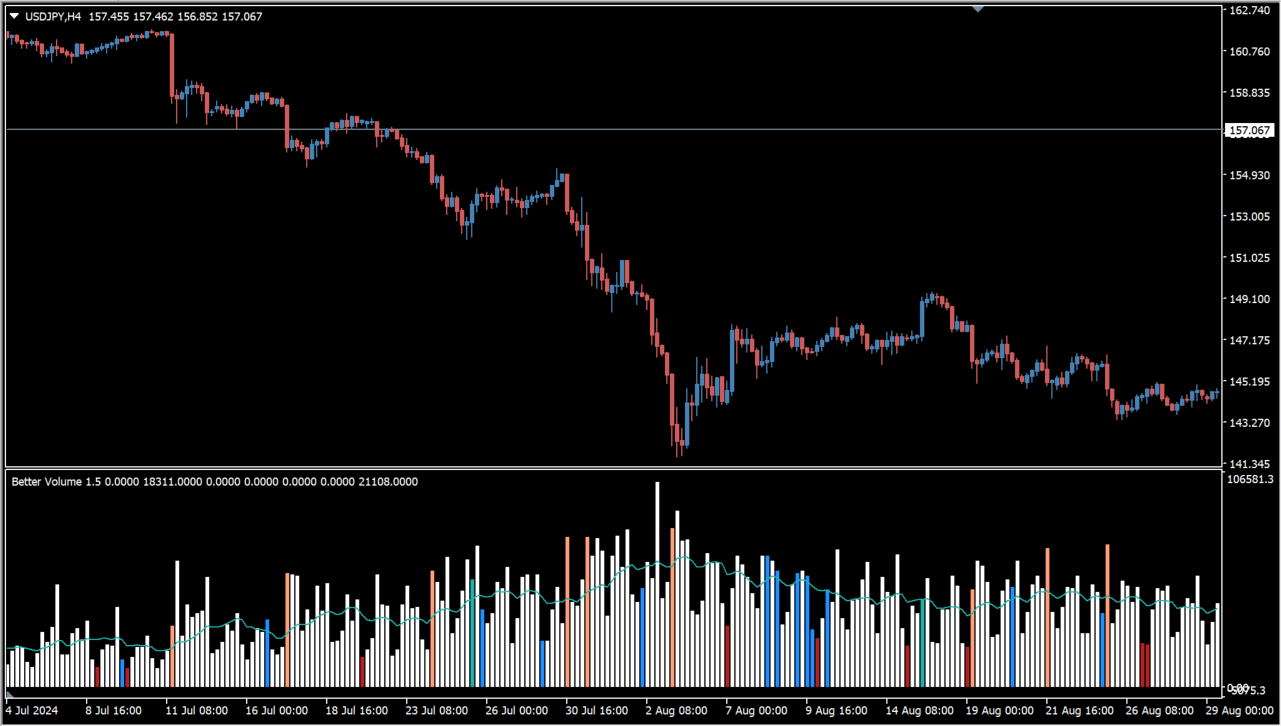Click the 4 Jul 2024 date label
The width and height of the screenshot is (1281, 726).
click(32, 711)
